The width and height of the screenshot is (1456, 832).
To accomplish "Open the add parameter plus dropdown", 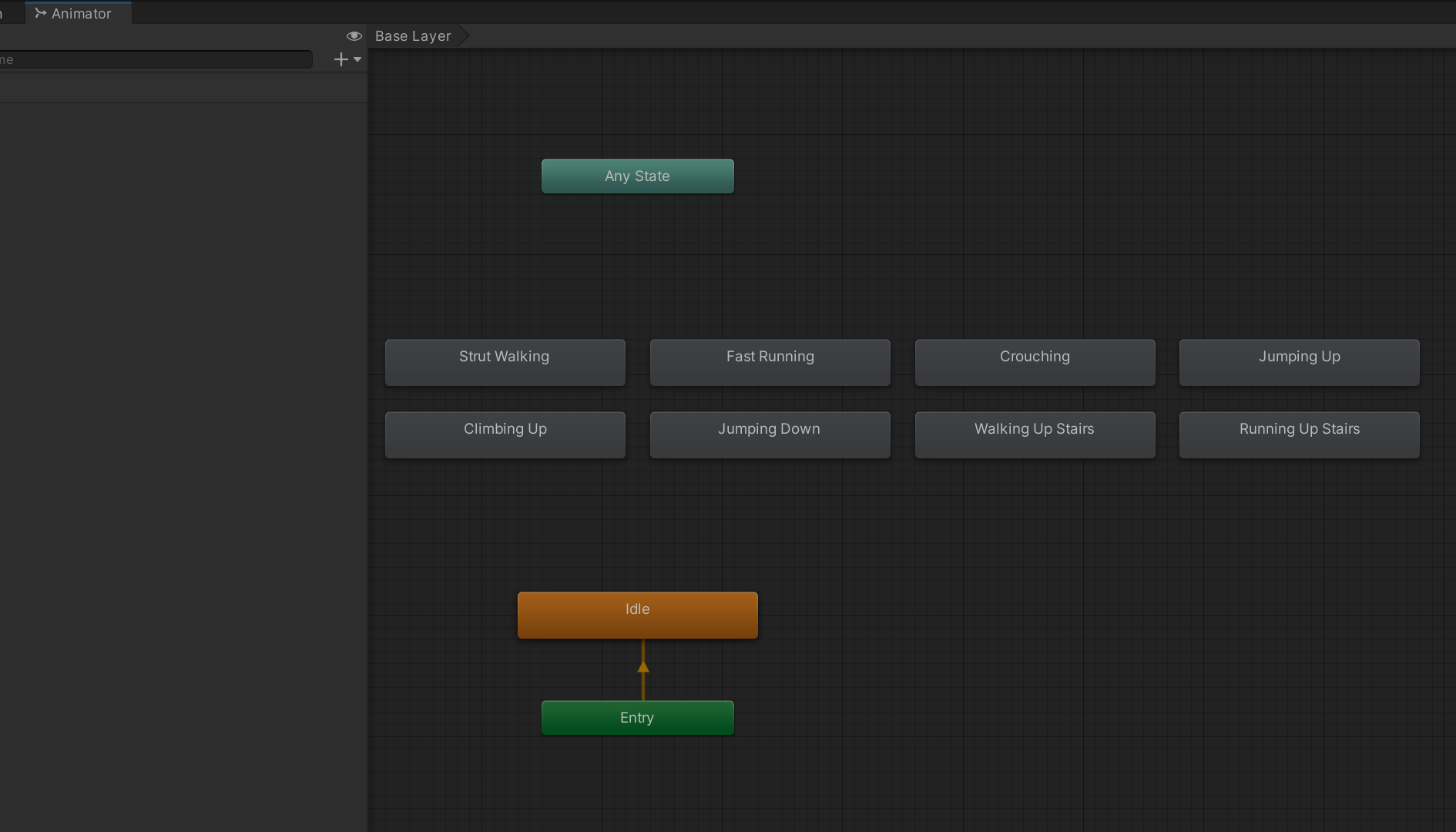I will click(x=347, y=59).
